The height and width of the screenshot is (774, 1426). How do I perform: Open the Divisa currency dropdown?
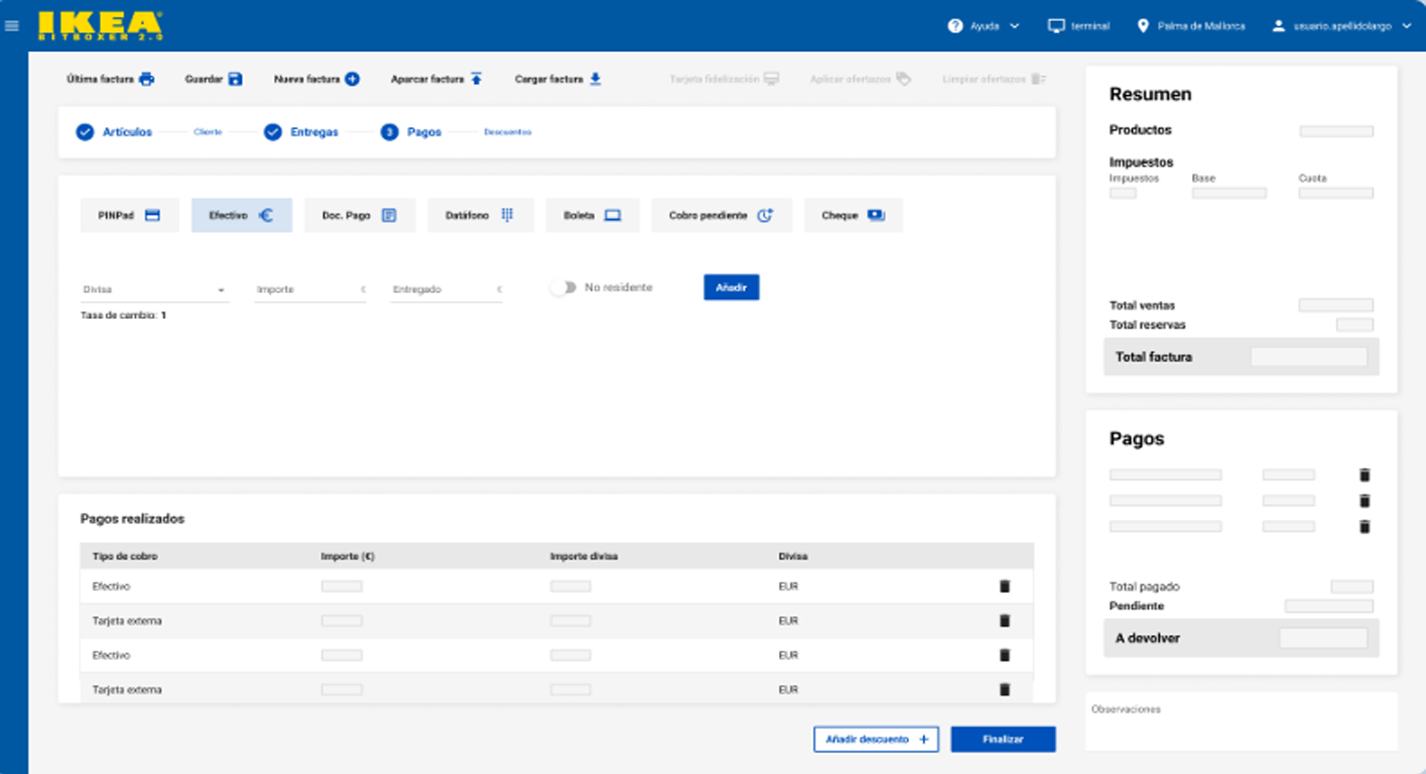pyautogui.click(x=154, y=290)
